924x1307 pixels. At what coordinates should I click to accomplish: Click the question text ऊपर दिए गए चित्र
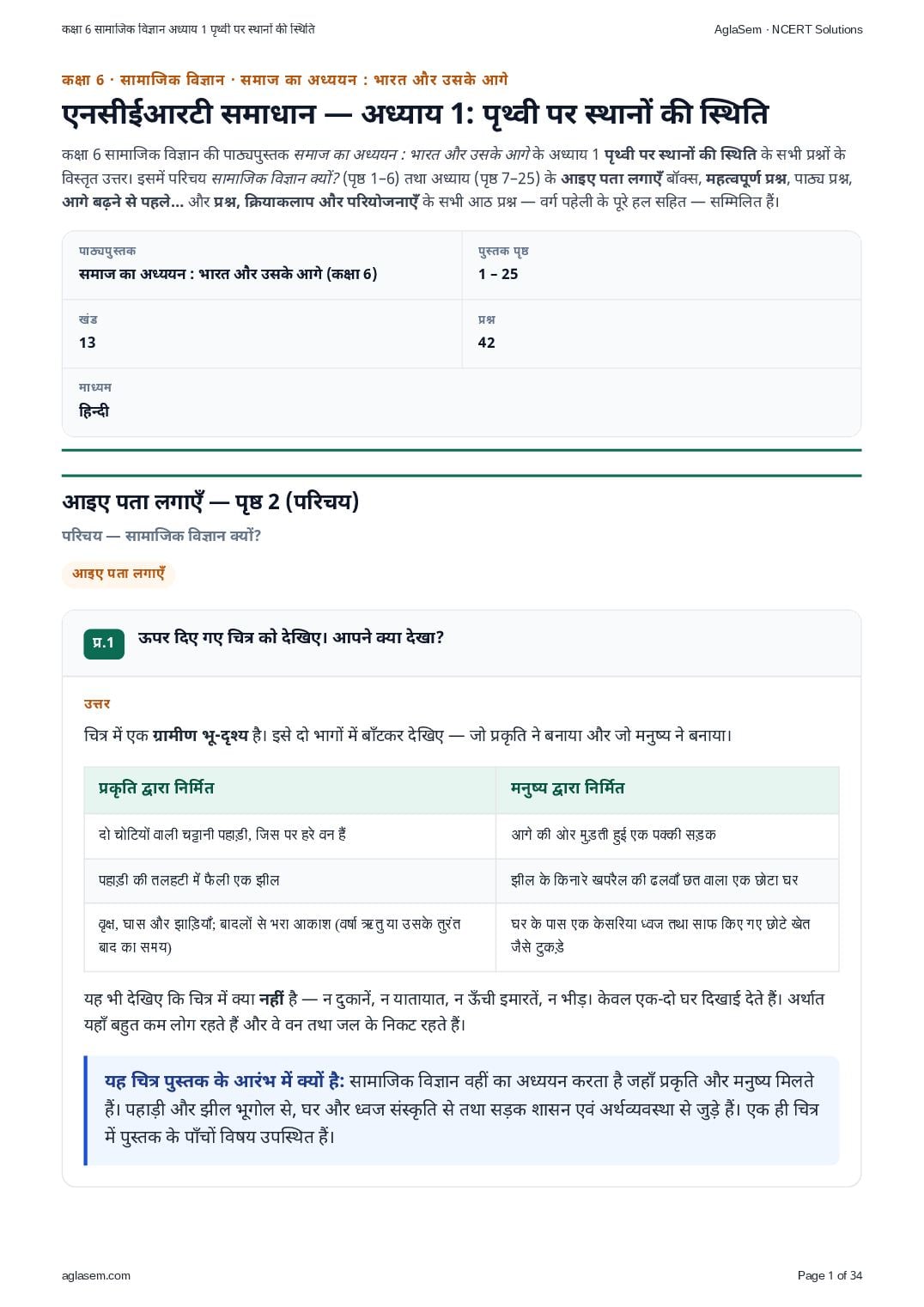(x=291, y=638)
